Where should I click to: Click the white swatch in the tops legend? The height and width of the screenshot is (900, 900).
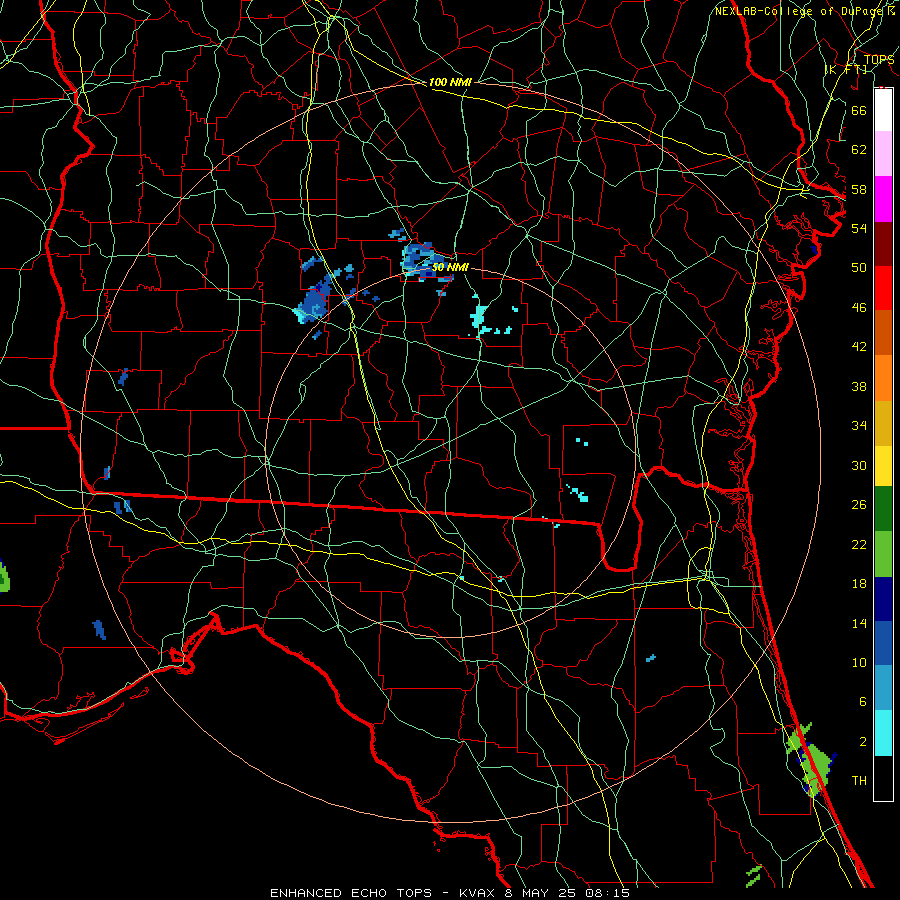pyautogui.click(x=883, y=110)
